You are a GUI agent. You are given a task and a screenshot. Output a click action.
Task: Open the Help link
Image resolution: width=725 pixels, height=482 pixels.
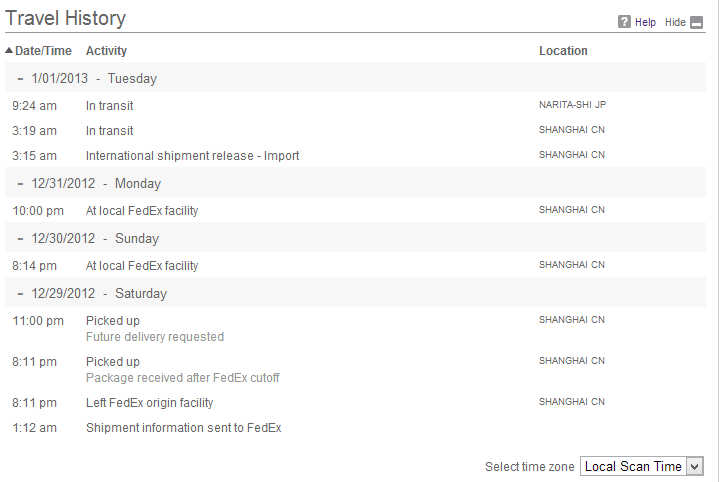(x=645, y=22)
